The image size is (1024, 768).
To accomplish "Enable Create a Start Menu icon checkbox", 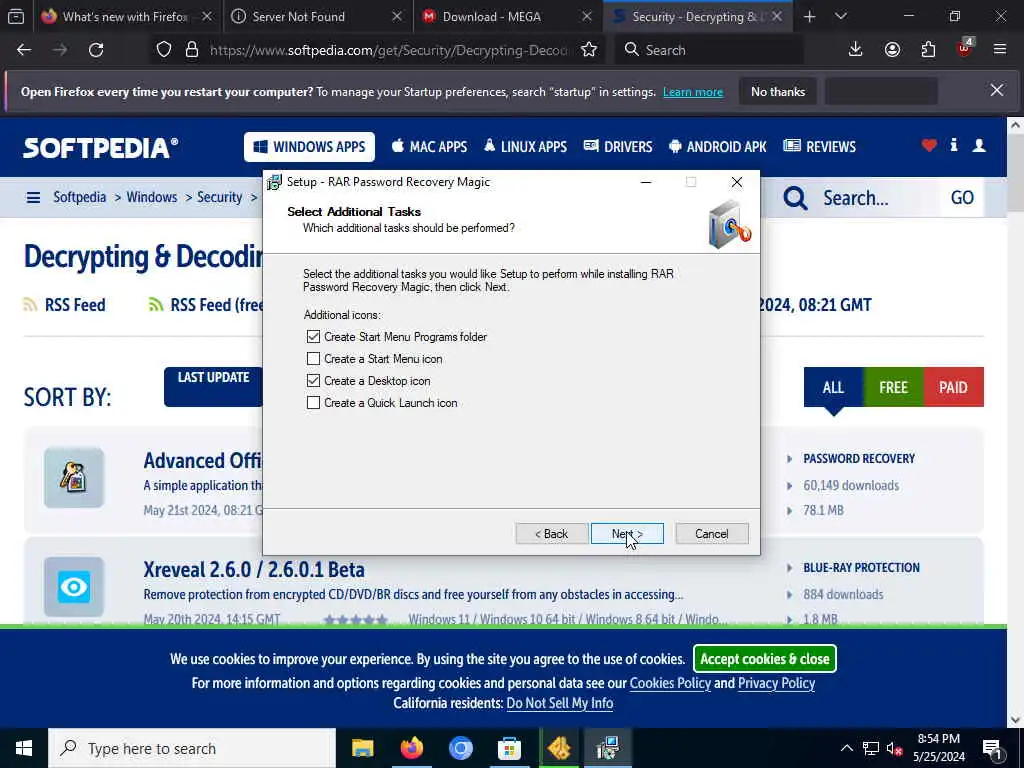I will tap(313, 359).
